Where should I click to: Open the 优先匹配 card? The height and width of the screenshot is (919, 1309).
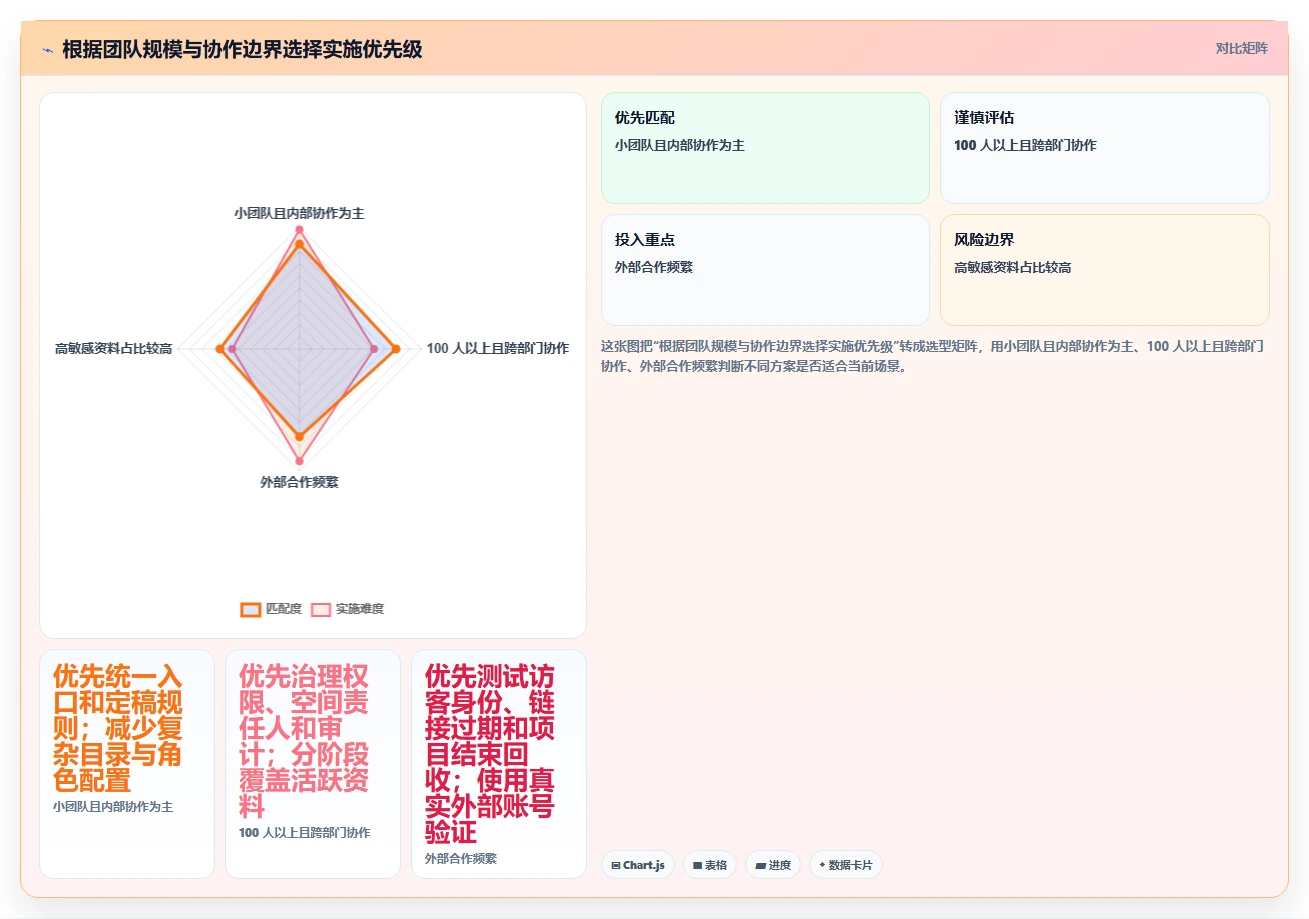[765, 148]
